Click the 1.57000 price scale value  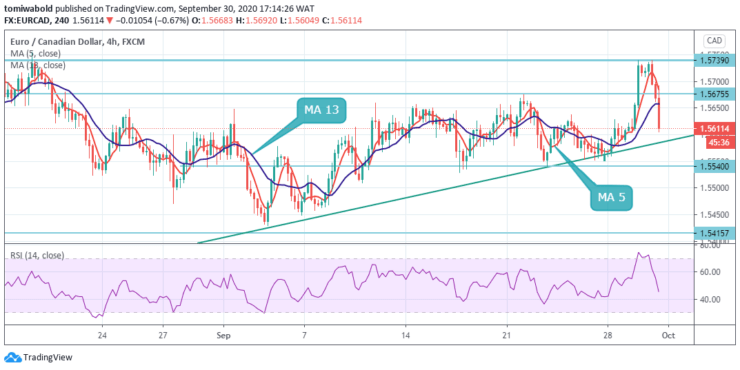tap(714, 81)
